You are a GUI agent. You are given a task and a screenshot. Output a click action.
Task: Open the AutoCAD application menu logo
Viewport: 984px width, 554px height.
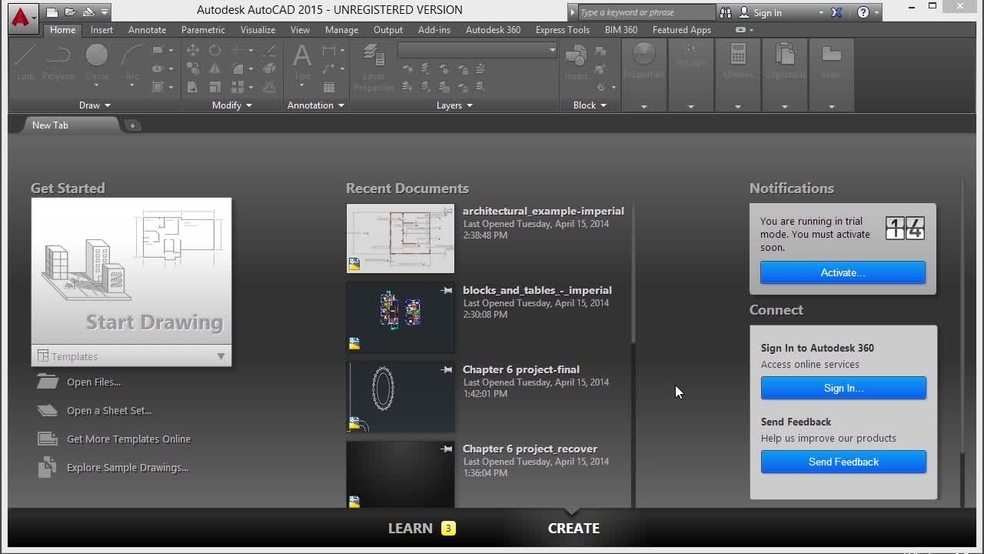[x=21, y=17]
